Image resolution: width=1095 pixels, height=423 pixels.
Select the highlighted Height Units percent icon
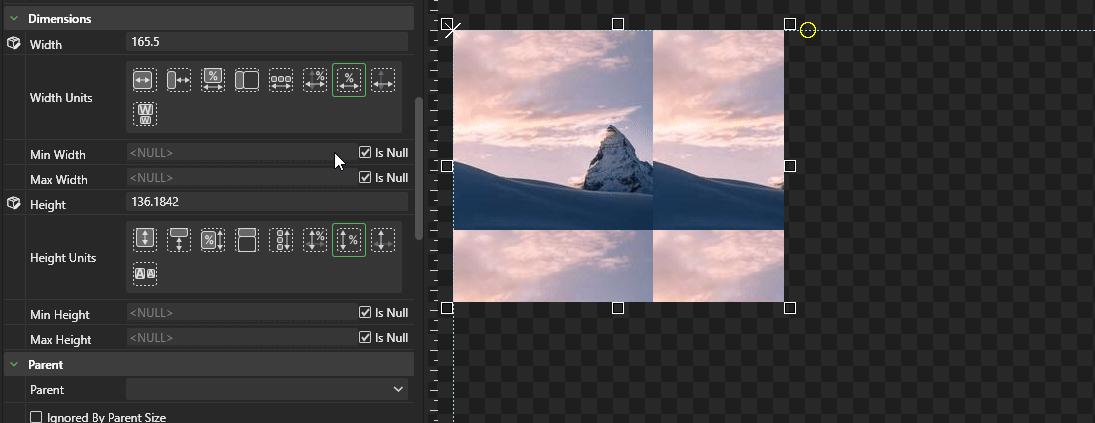[x=349, y=240]
